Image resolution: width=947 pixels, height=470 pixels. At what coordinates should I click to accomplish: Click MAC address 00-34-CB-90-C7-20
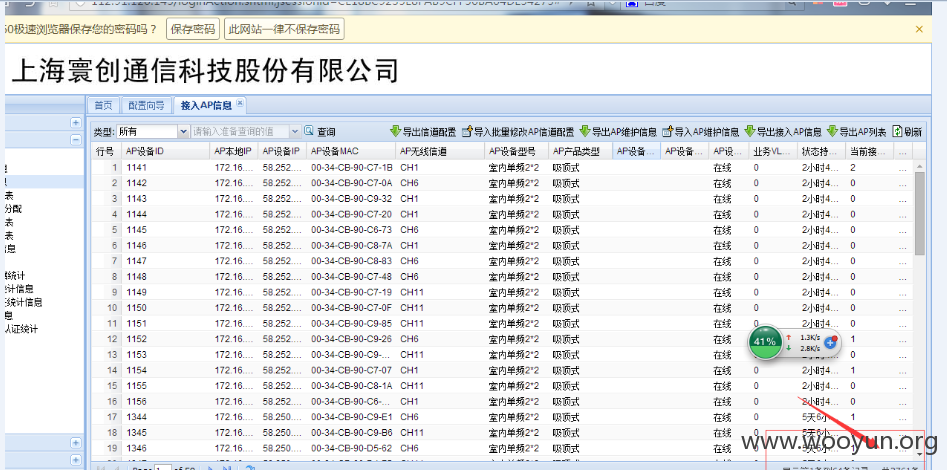point(352,214)
